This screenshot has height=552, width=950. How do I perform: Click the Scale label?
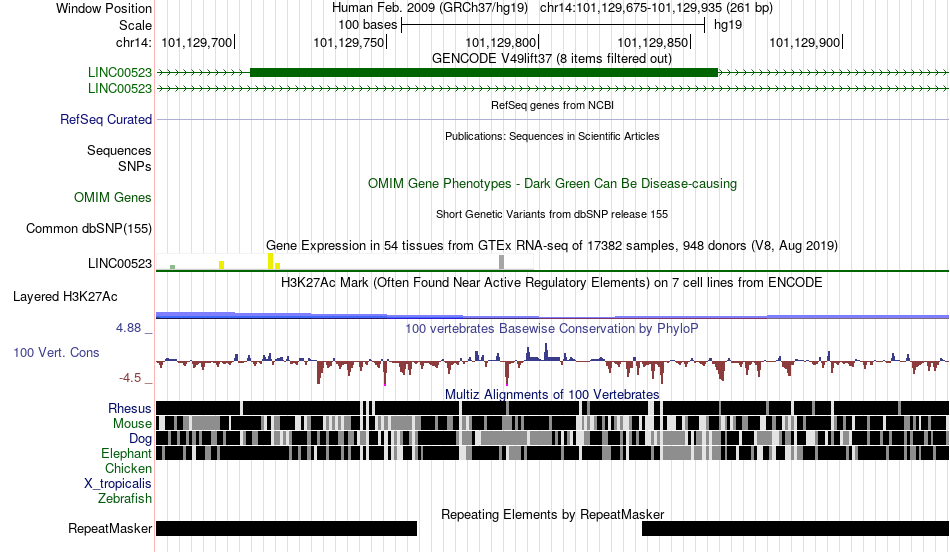point(135,25)
